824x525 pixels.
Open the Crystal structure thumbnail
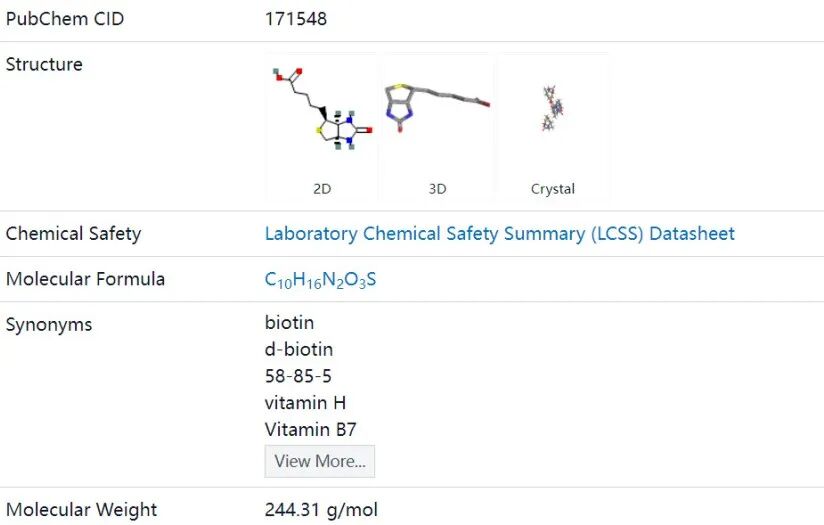pyautogui.click(x=553, y=110)
